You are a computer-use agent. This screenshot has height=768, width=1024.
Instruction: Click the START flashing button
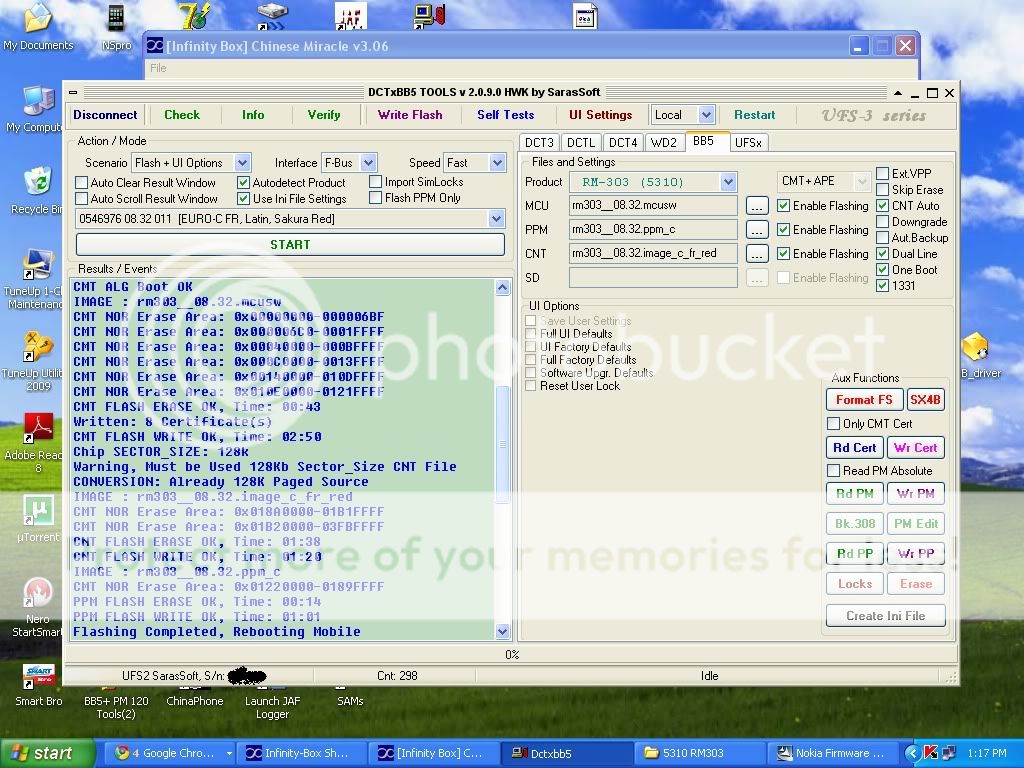(291, 244)
